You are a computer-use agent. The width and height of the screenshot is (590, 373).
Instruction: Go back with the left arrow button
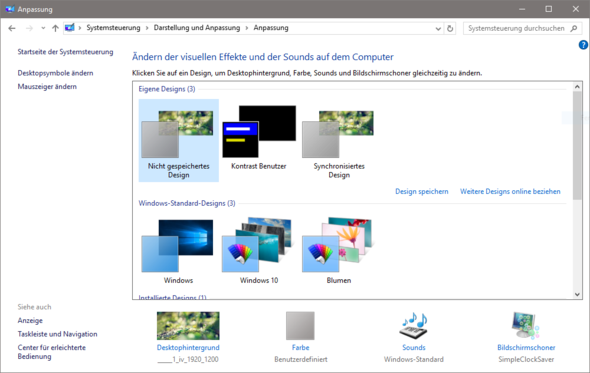[12, 28]
